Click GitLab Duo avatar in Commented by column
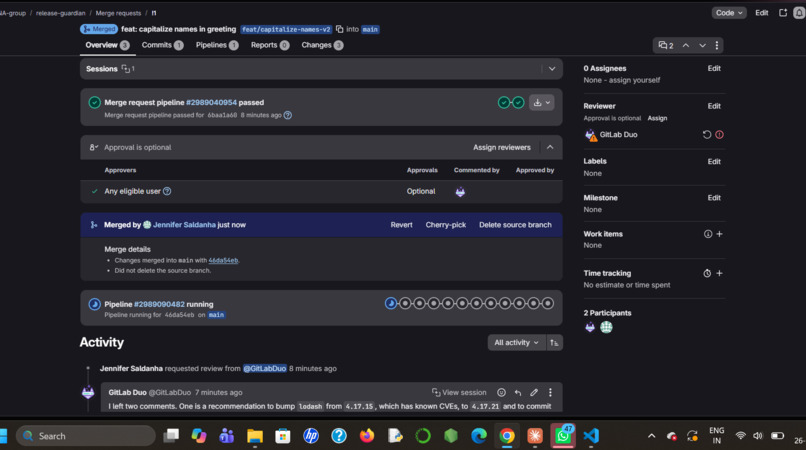 coord(460,192)
